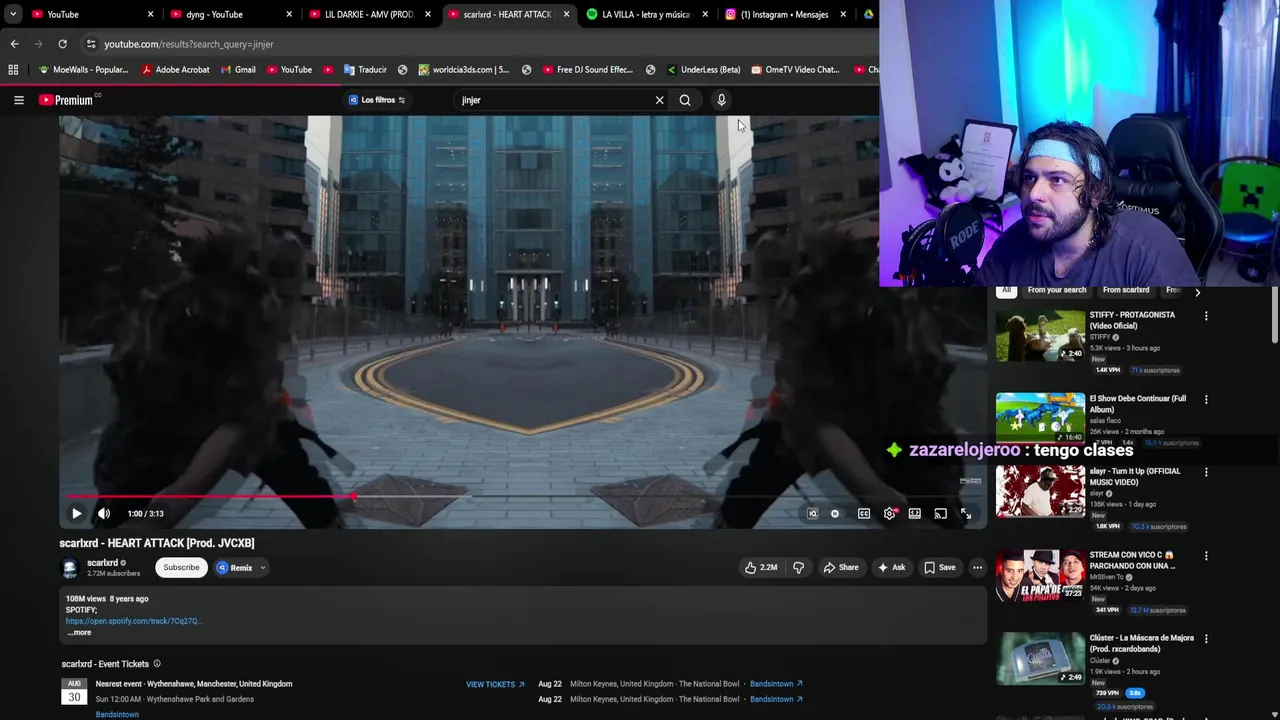Open slayr - Turn It Up thumbnail
Screen dimensions: 1280x720
pos(1040,491)
